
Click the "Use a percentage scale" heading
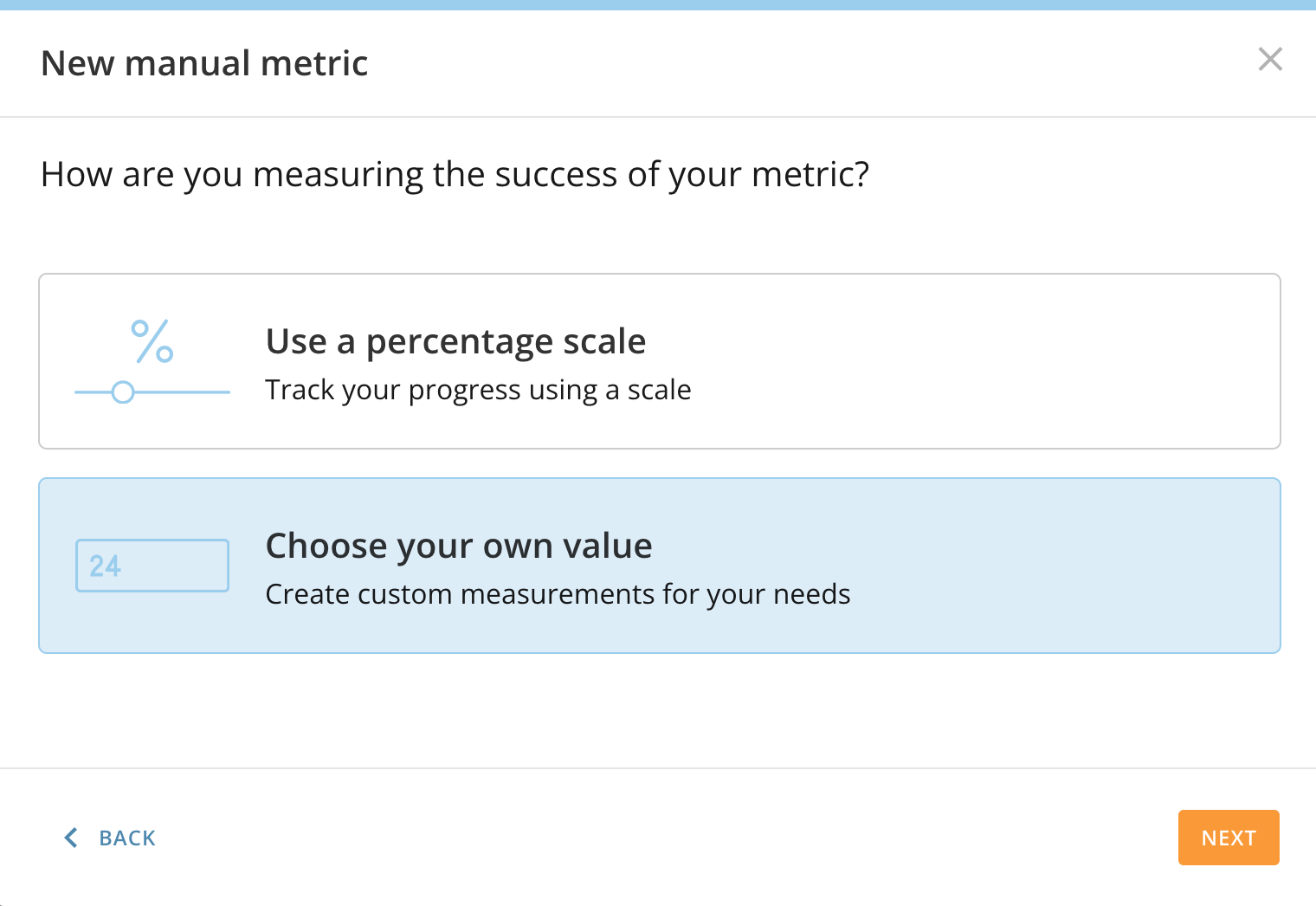[x=455, y=341]
